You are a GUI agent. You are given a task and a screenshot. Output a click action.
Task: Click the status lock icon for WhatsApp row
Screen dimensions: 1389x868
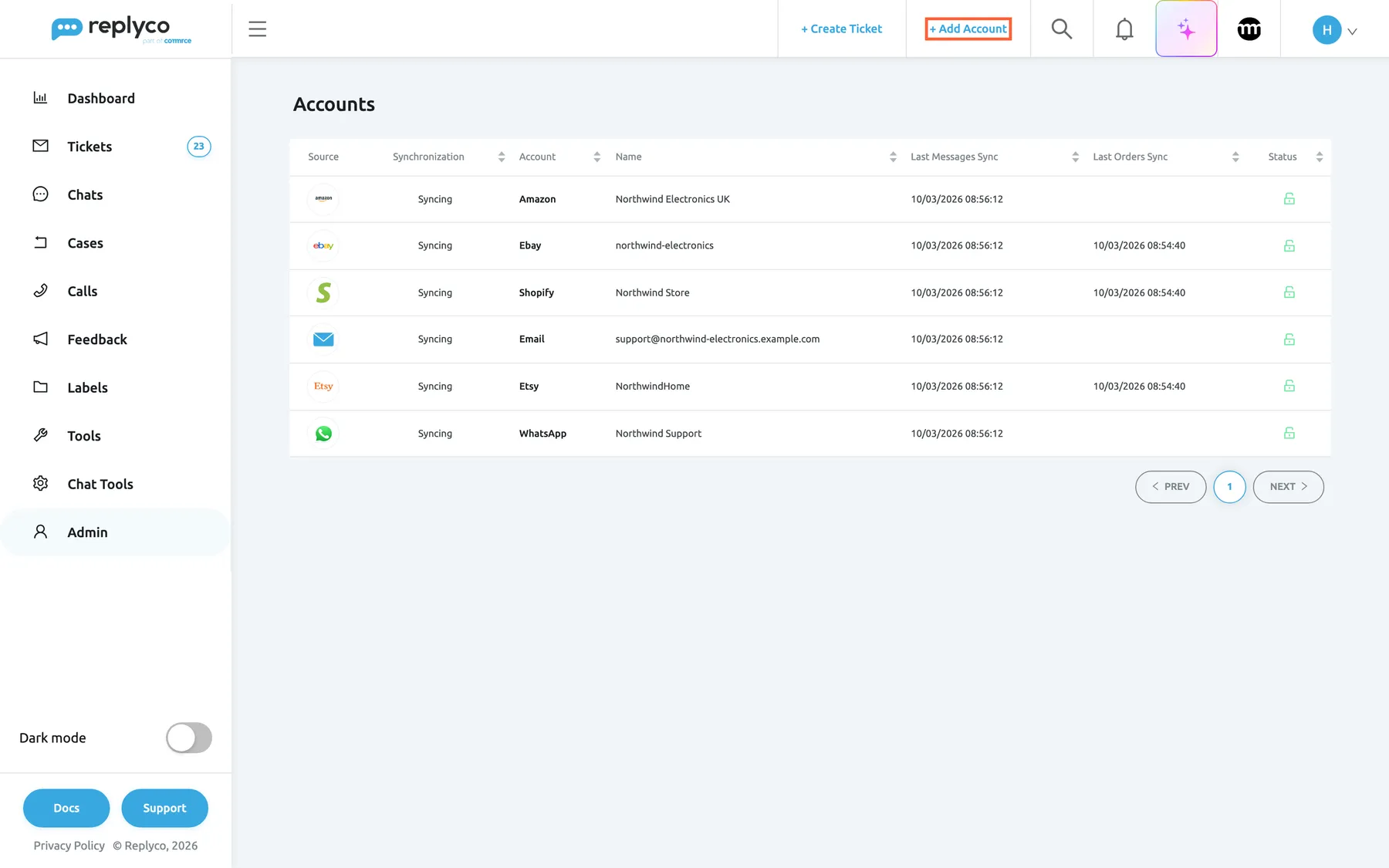[1289, 434]
